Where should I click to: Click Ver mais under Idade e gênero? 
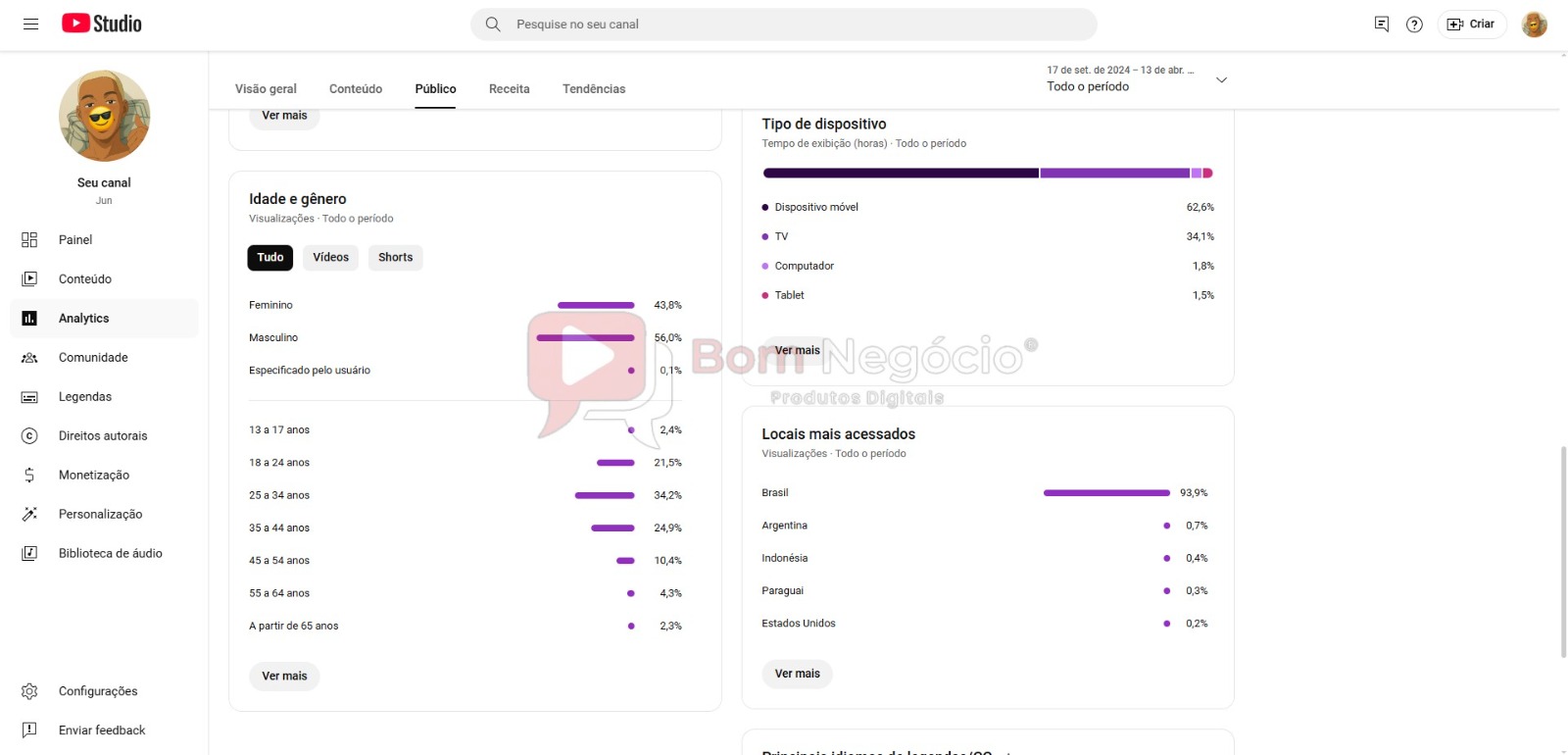click(x=284, y=677)
